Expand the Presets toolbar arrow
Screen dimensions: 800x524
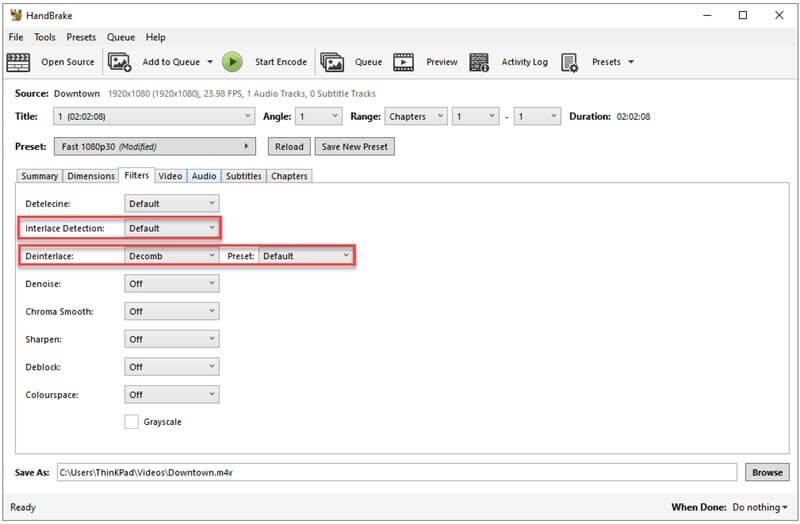(631, 62)
